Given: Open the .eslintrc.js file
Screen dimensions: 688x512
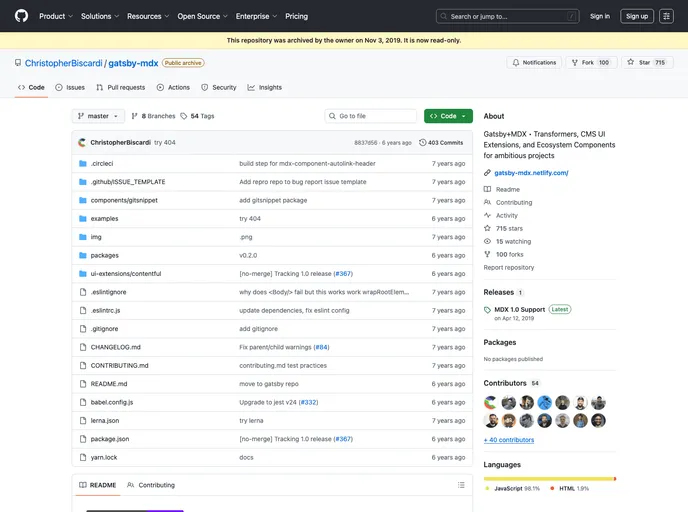Looking at the screenshot, I should [105, 311].
